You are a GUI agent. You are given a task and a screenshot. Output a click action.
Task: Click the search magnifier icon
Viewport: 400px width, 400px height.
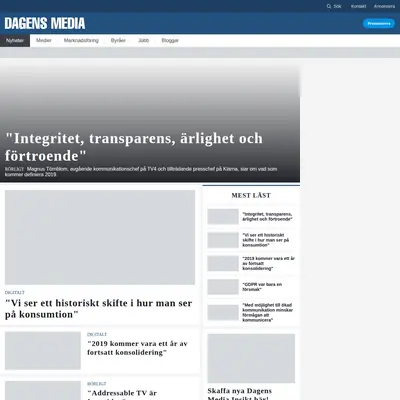point(329,6)
